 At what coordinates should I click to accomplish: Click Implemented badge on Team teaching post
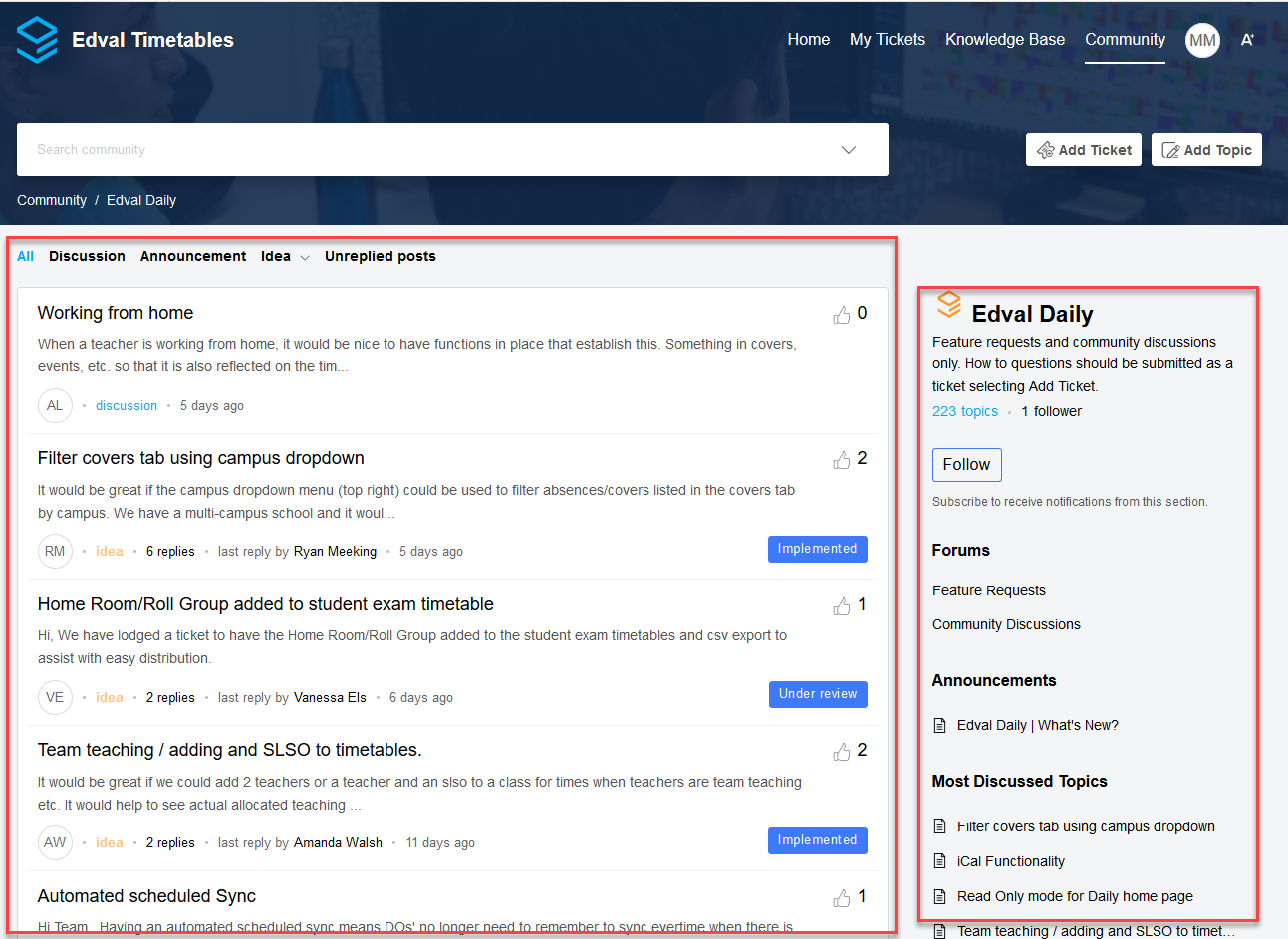tap(818, 840)
